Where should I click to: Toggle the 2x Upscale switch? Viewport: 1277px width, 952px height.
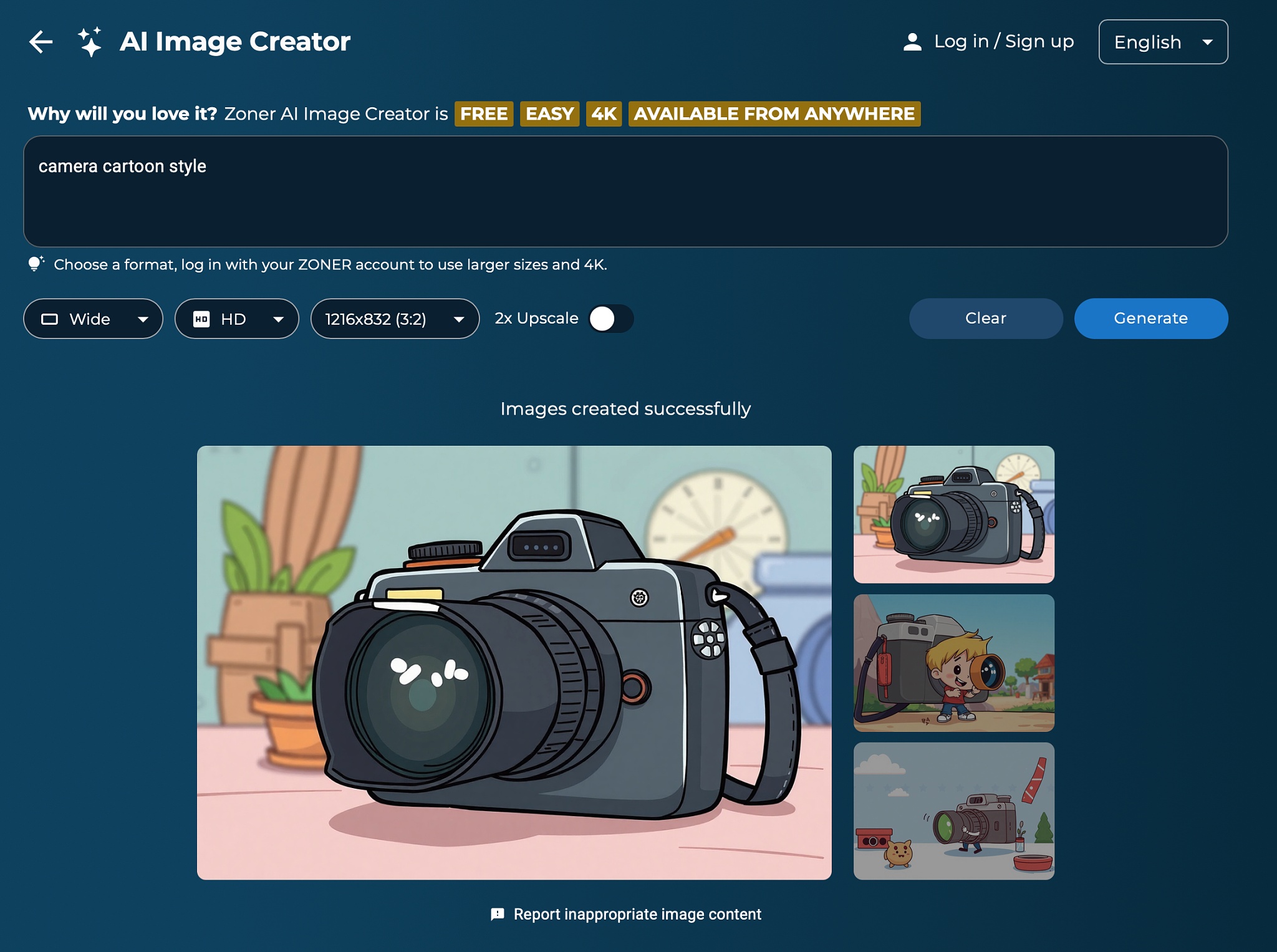[x=610, y=319]
